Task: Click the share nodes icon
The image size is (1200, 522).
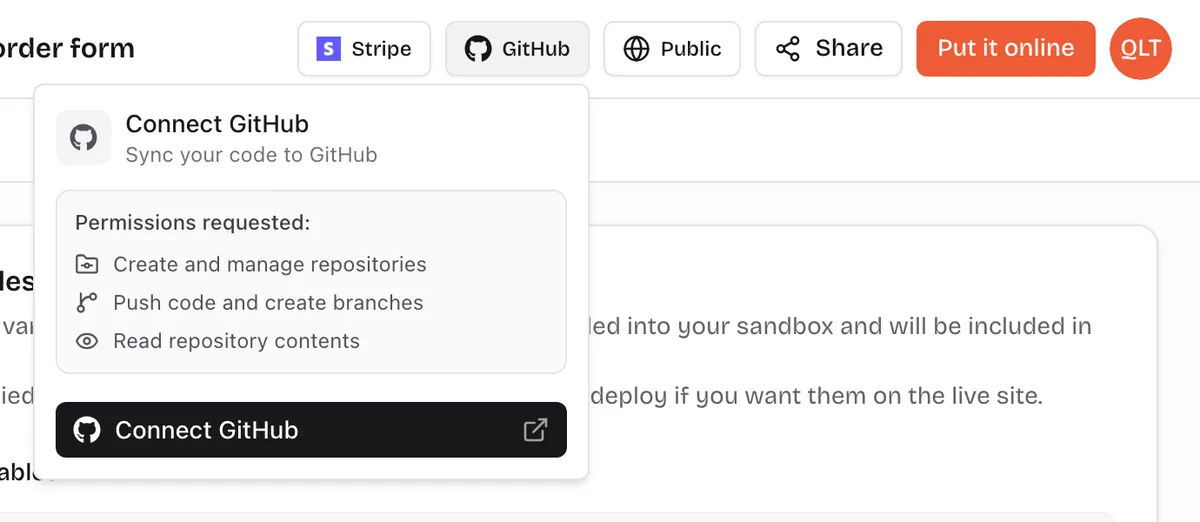Action: (x=788, y=49)
